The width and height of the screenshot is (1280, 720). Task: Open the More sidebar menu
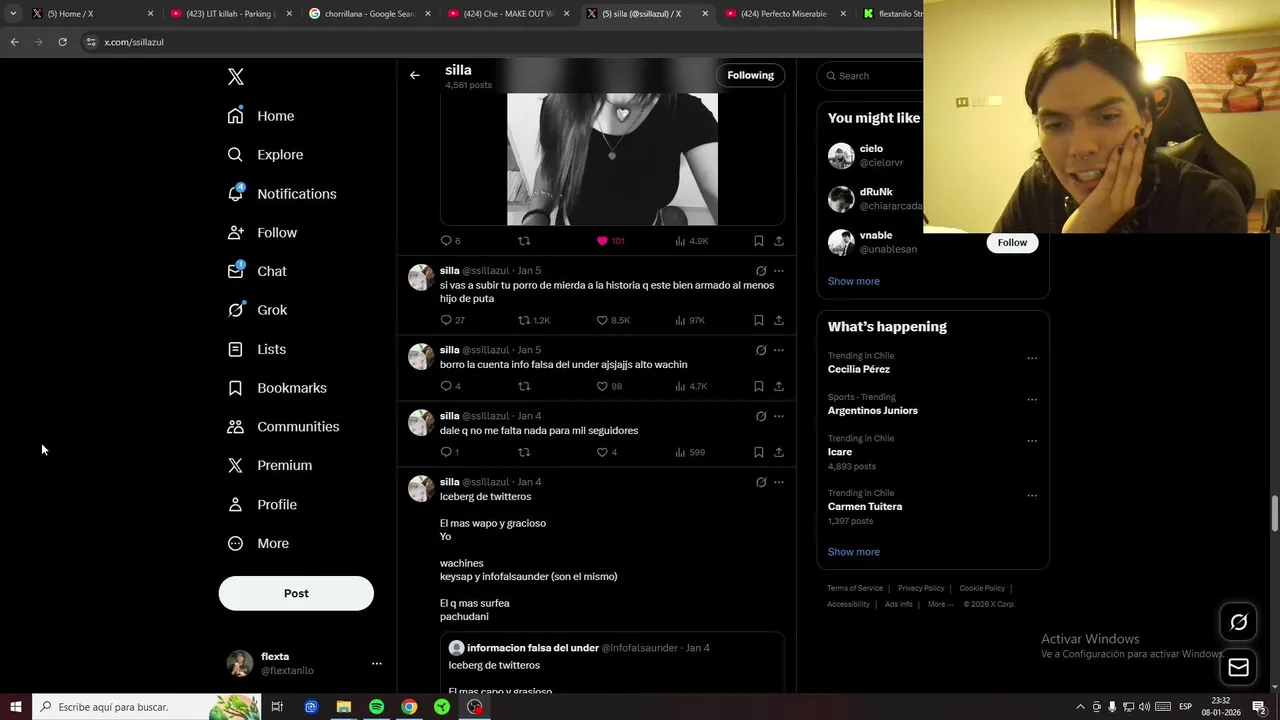[x=258, y=544]
